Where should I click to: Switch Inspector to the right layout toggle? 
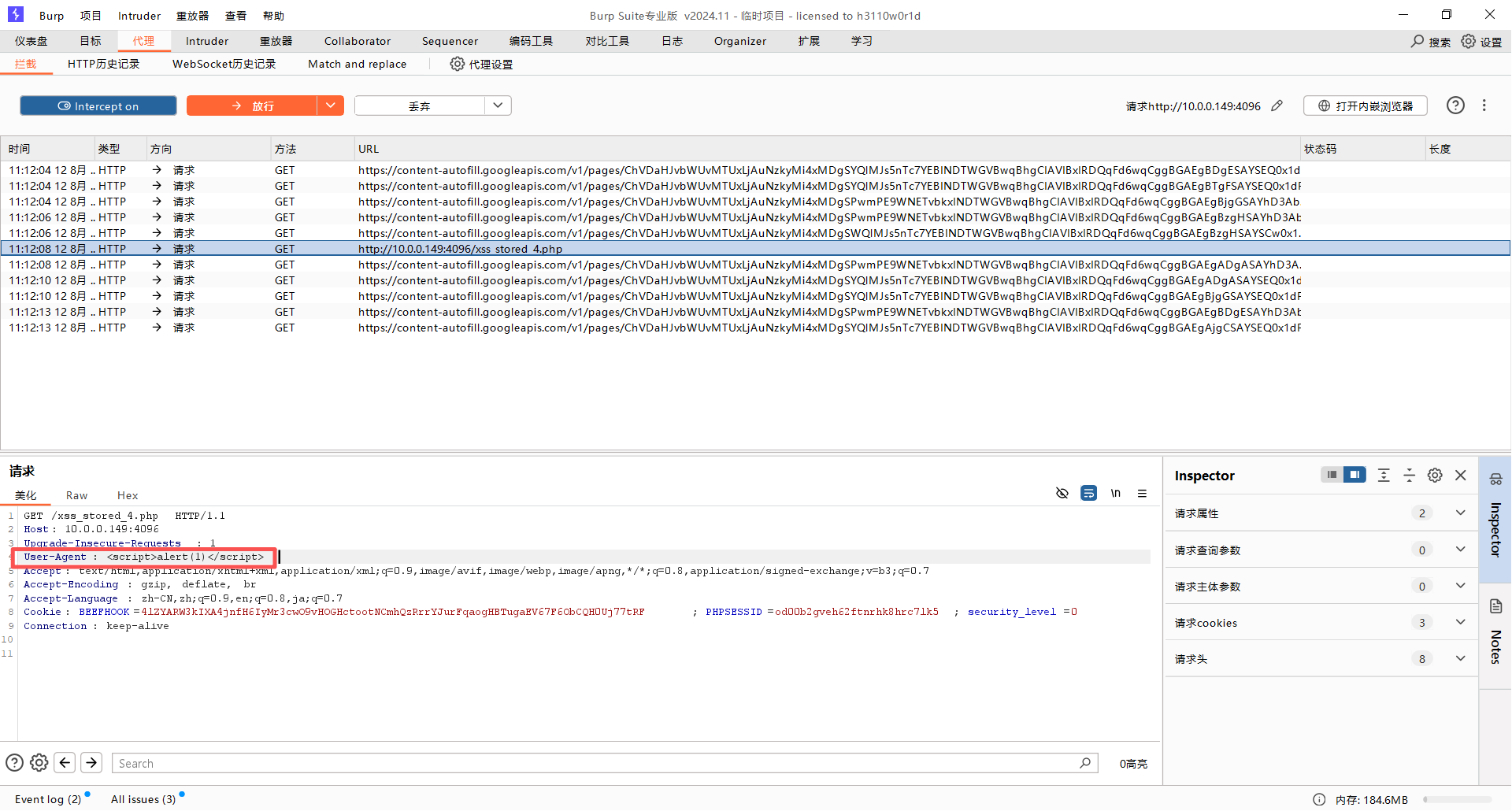(1354, 475)
